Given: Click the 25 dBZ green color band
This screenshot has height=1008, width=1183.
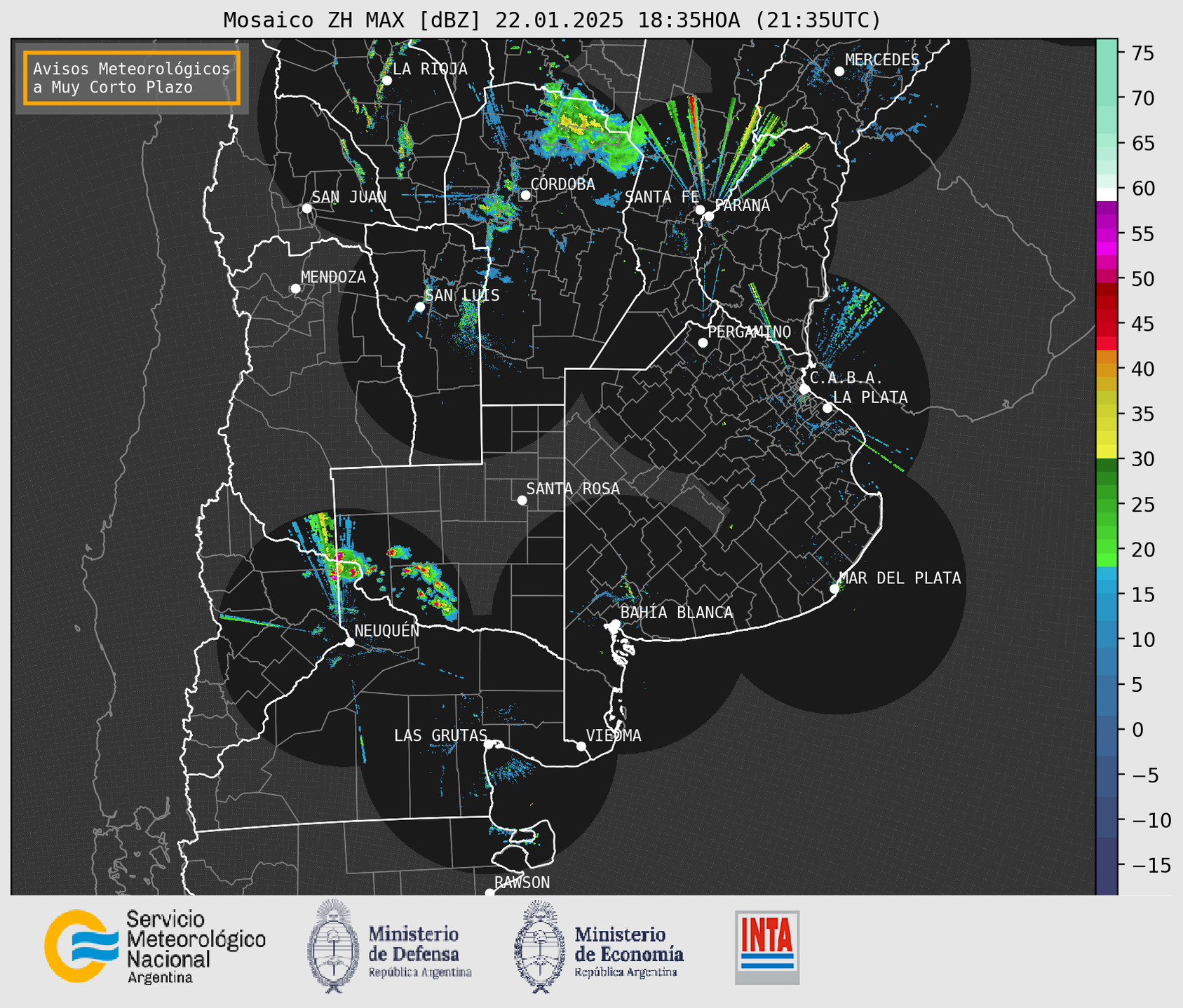Looking at the screenshot, I should (x=1107, y=505).
